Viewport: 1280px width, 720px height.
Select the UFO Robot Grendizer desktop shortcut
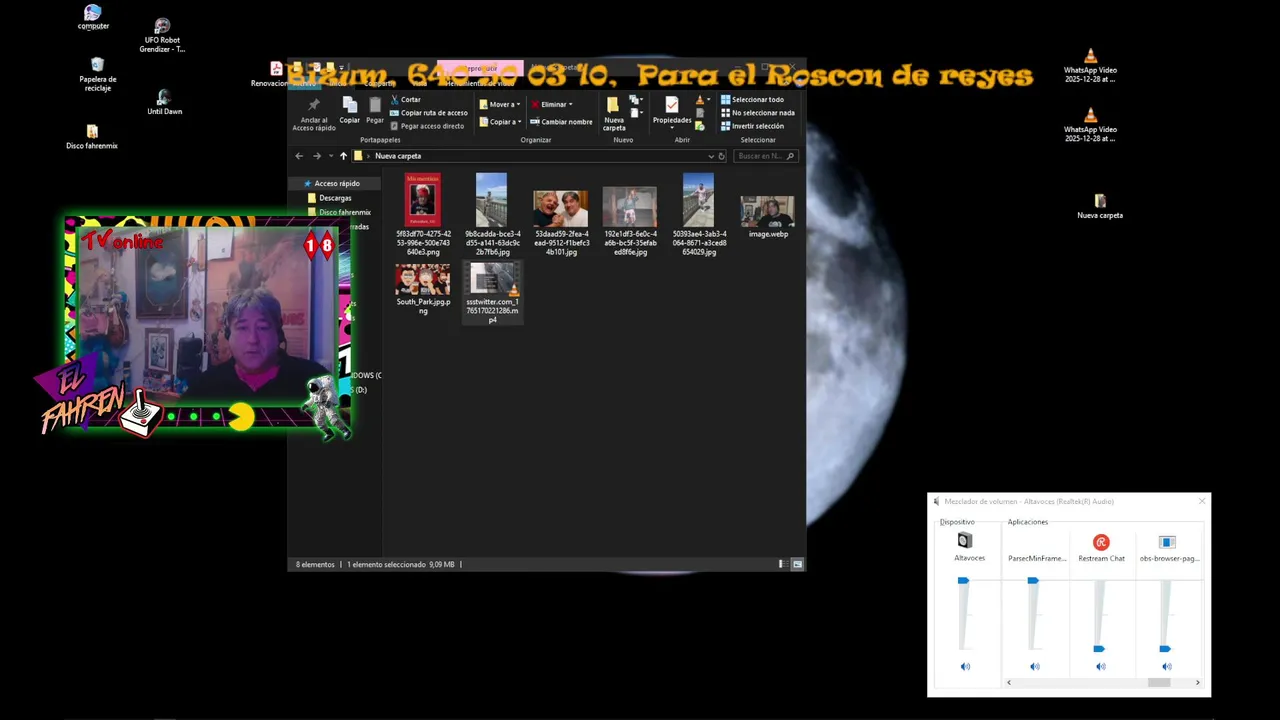162,35
